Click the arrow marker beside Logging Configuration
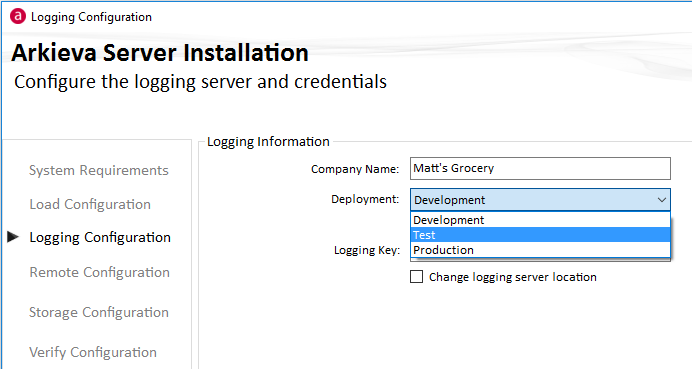The width and height of the screenshot is (692, 369). 13,237
